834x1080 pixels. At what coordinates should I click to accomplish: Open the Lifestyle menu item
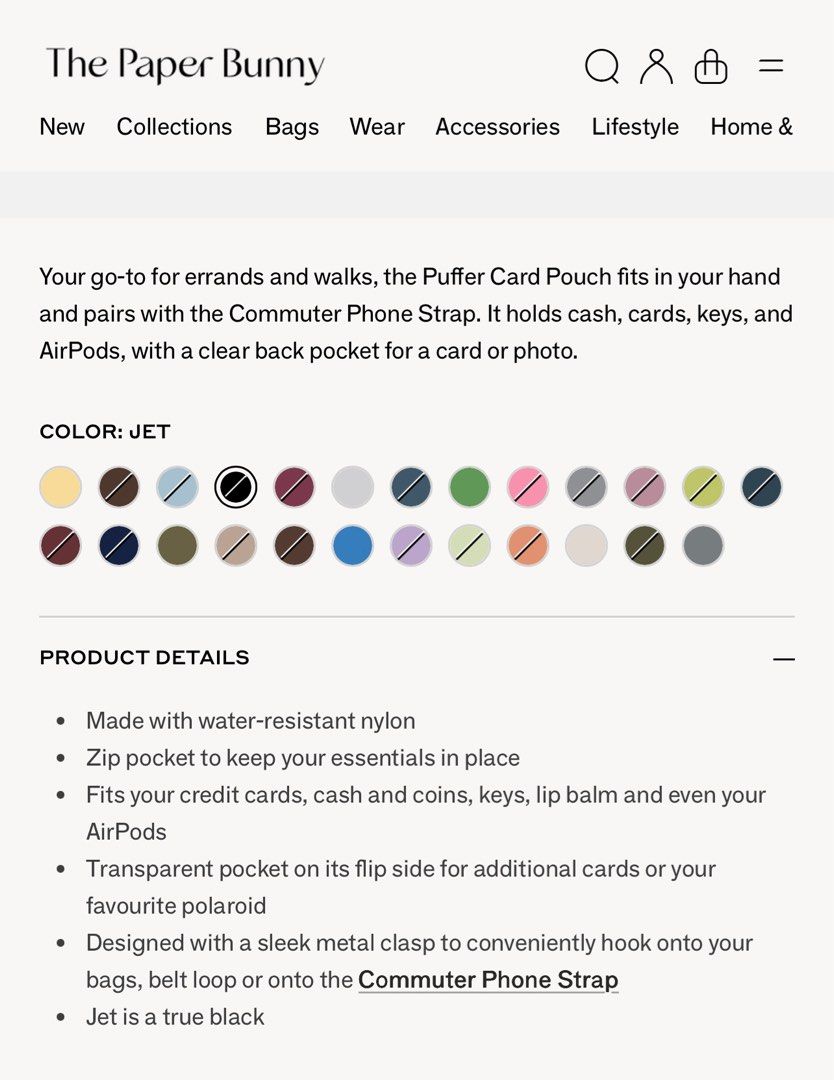coord(635,127)
